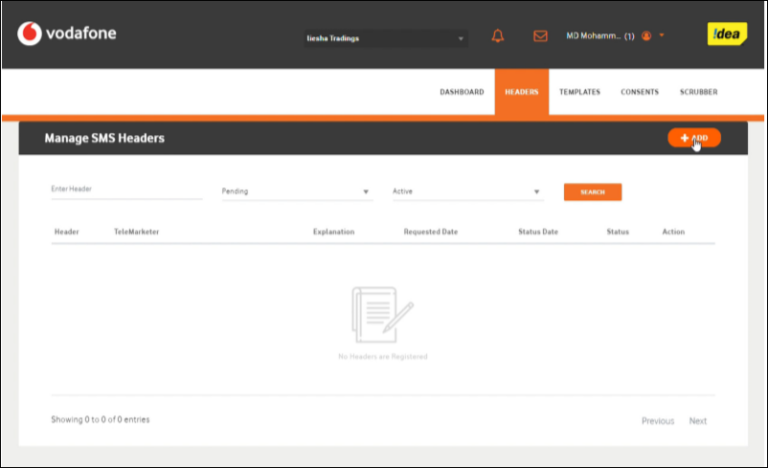Go to the Next page link
The height and width of the screenshot is (468, 768).
coord(698,421)
